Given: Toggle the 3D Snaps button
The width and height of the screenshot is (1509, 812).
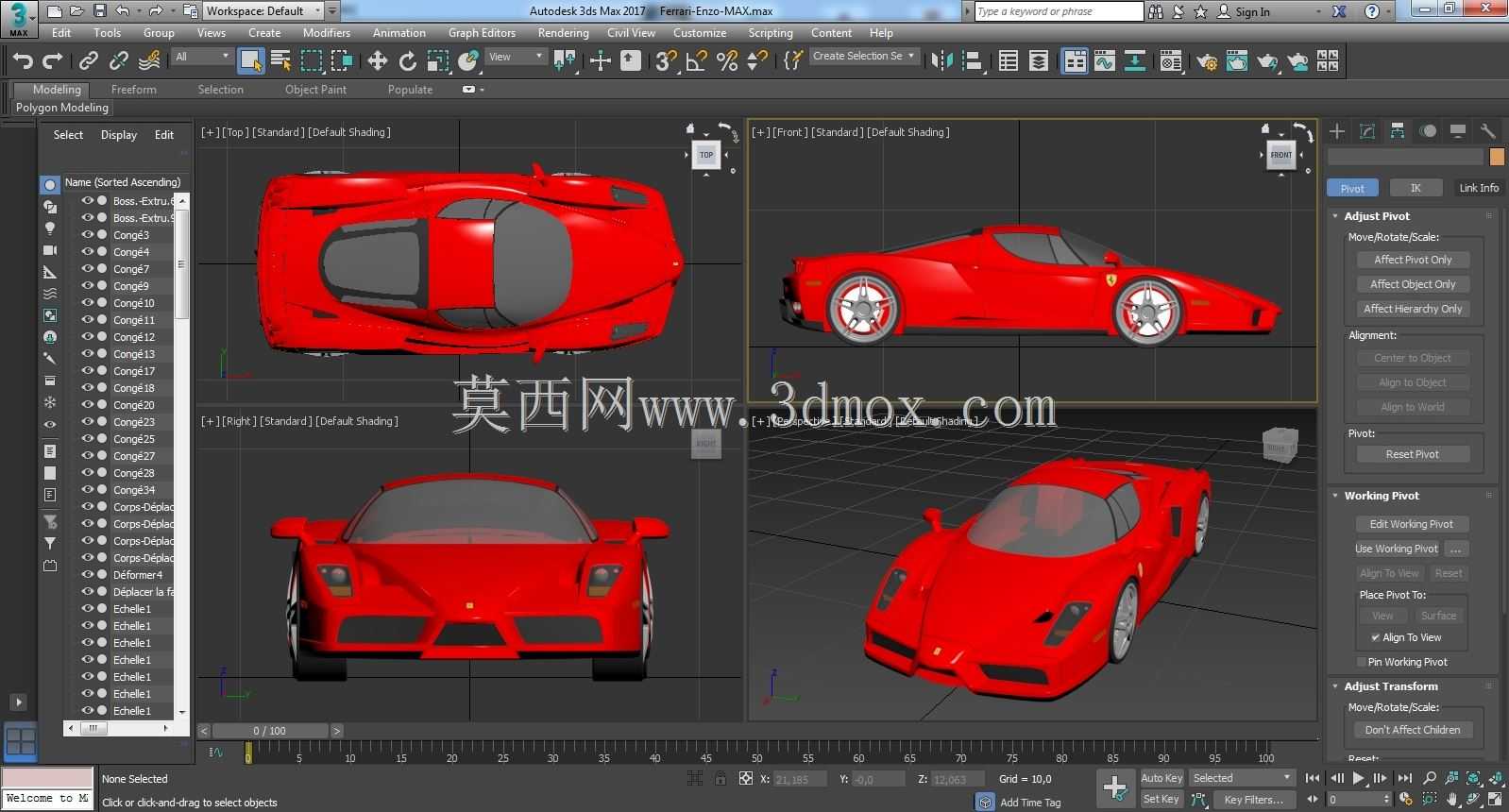Looking at the screenshot, I should (x=666, y=61).
